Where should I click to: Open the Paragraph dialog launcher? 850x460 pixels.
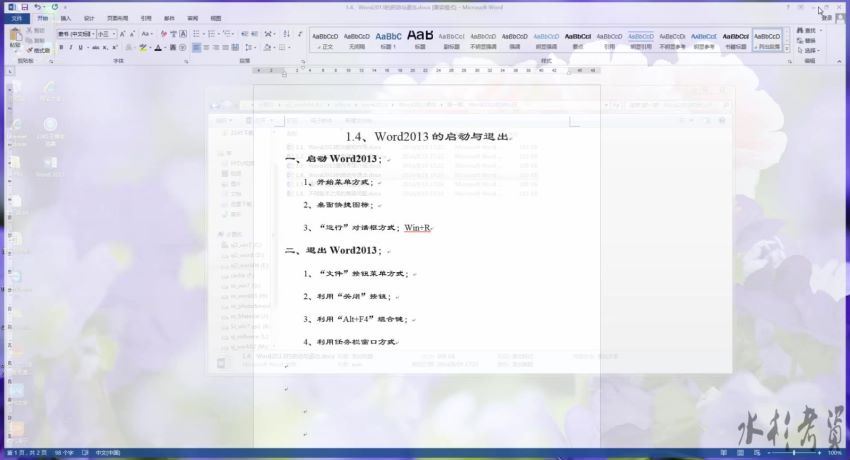[303, 61]
